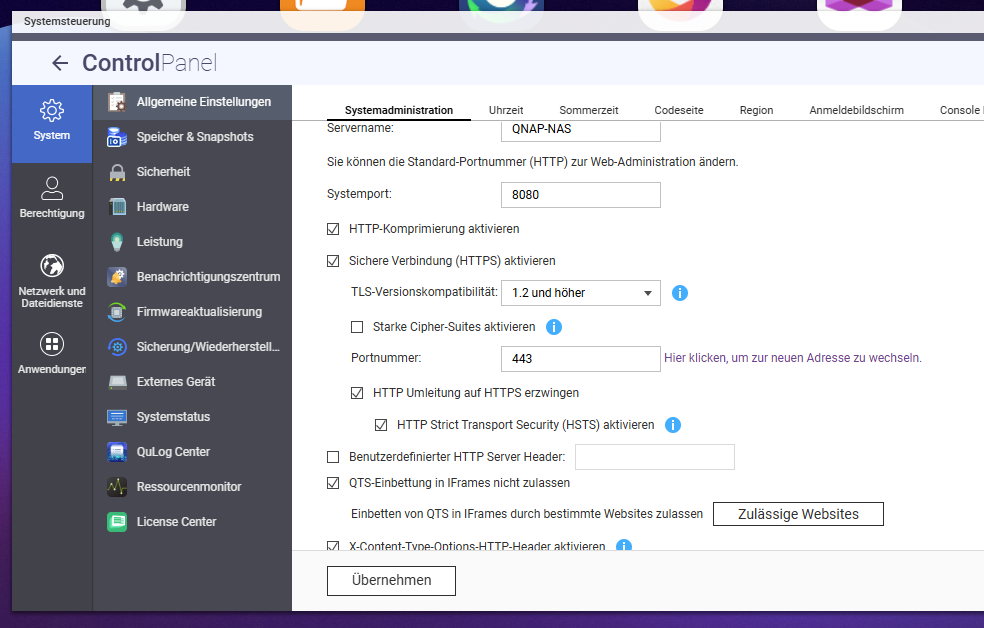Open Zulässige Websites button

coord(798,514)
